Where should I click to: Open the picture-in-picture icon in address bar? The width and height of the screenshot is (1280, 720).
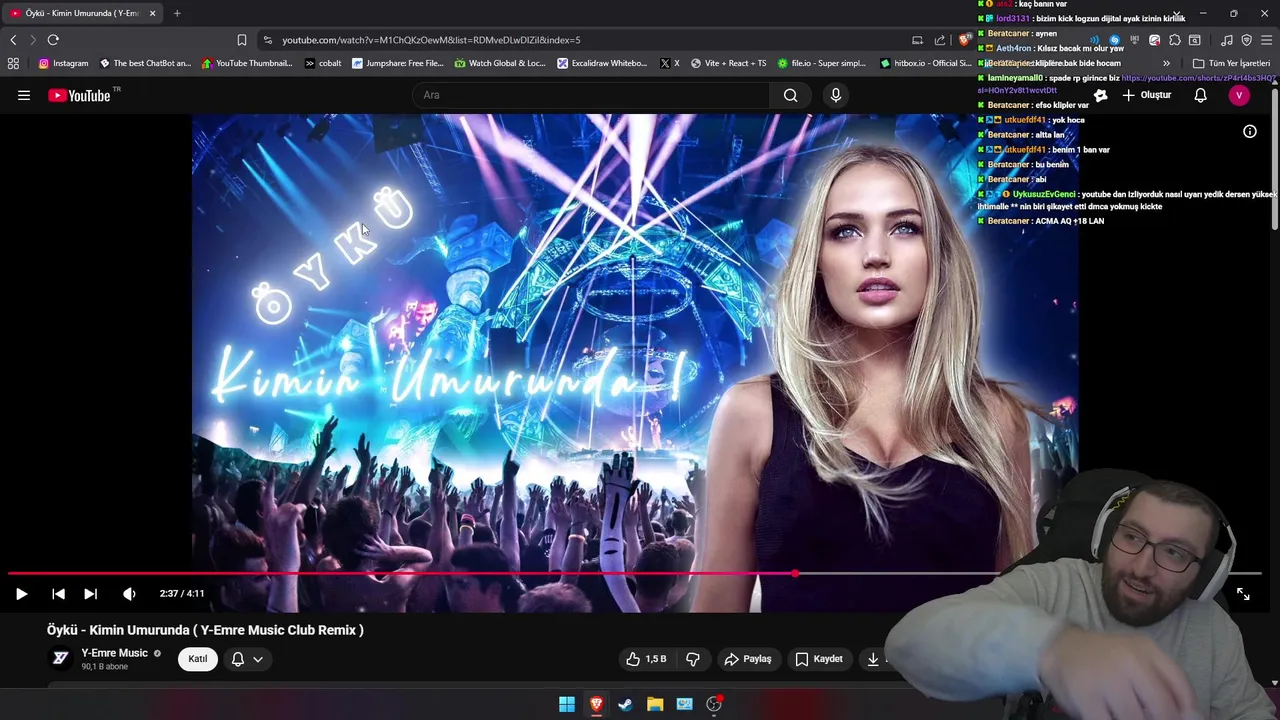pyautogui.click(x=917, y=40)
